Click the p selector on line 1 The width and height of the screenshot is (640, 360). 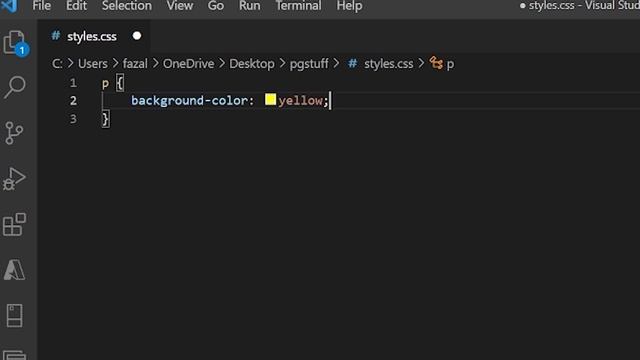pos(105,84)
